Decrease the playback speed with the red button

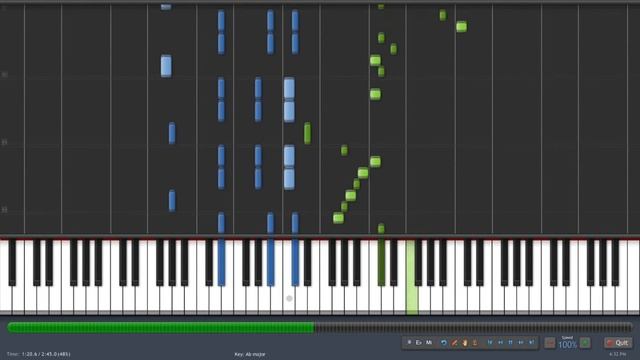tap(550, 343)
